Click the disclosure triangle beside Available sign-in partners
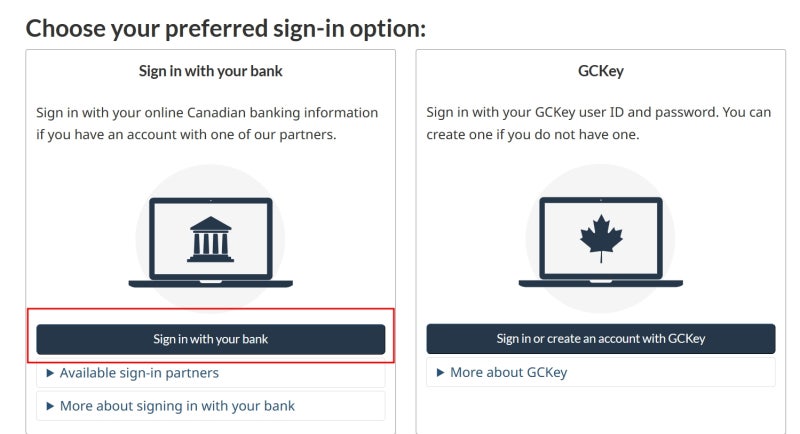The height and width of the screenshot is (434, 800). tap(50, 373)
